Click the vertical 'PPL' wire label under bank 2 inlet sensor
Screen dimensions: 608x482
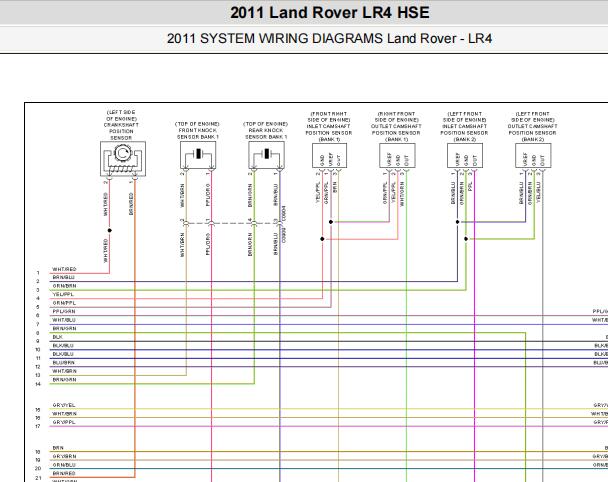click(470, 187)
